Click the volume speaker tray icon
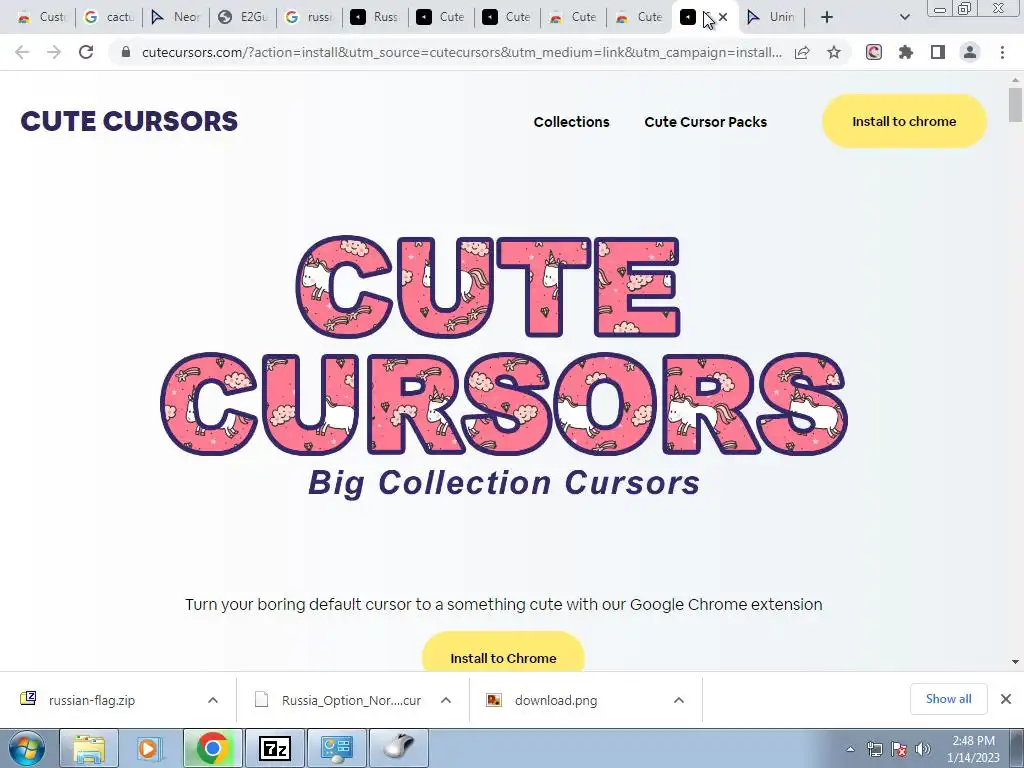The width and height of the screenshot is (1024, 768). tap(923, 749)
